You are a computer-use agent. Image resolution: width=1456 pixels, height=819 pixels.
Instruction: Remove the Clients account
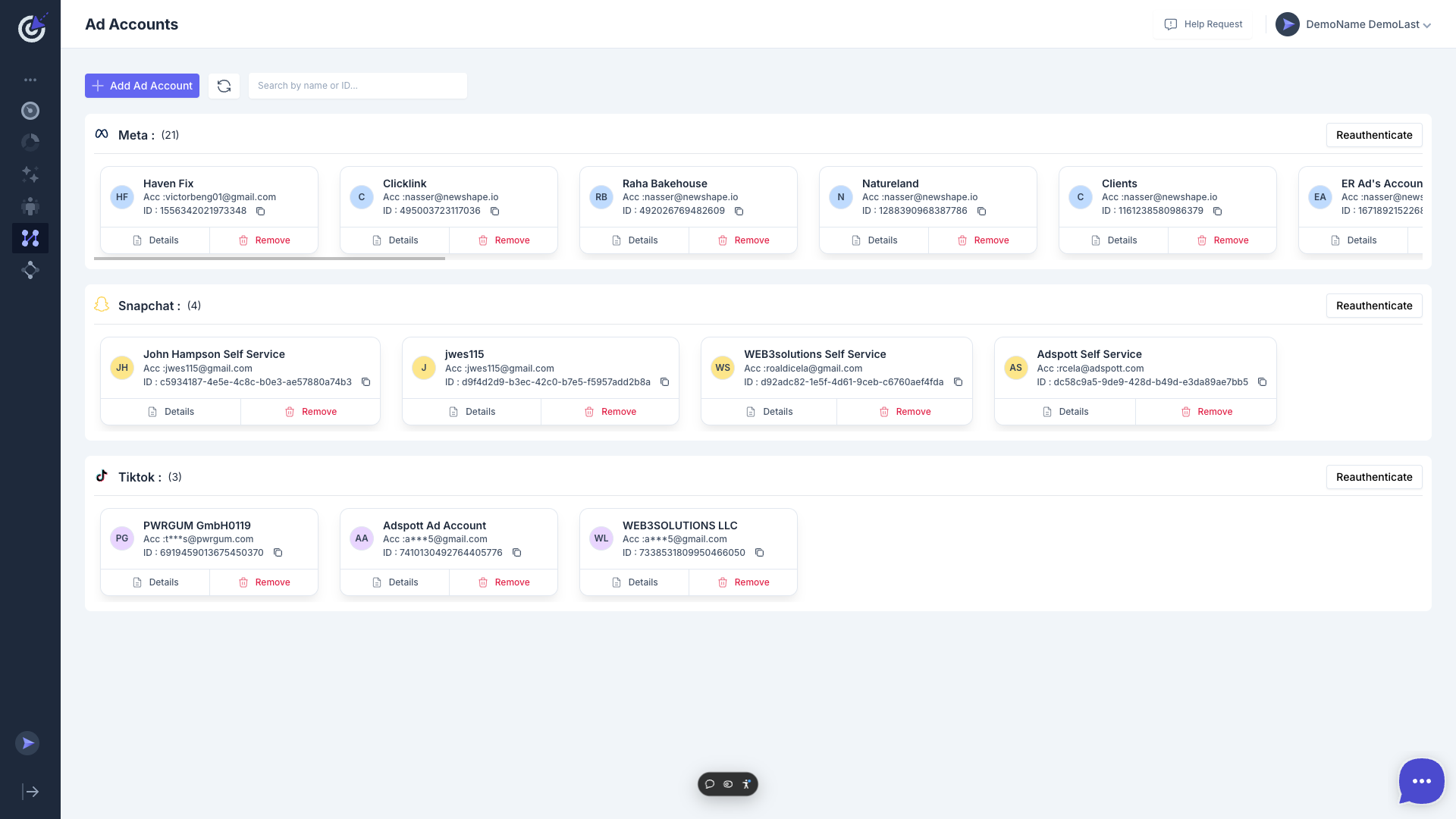click(1222, 240)
